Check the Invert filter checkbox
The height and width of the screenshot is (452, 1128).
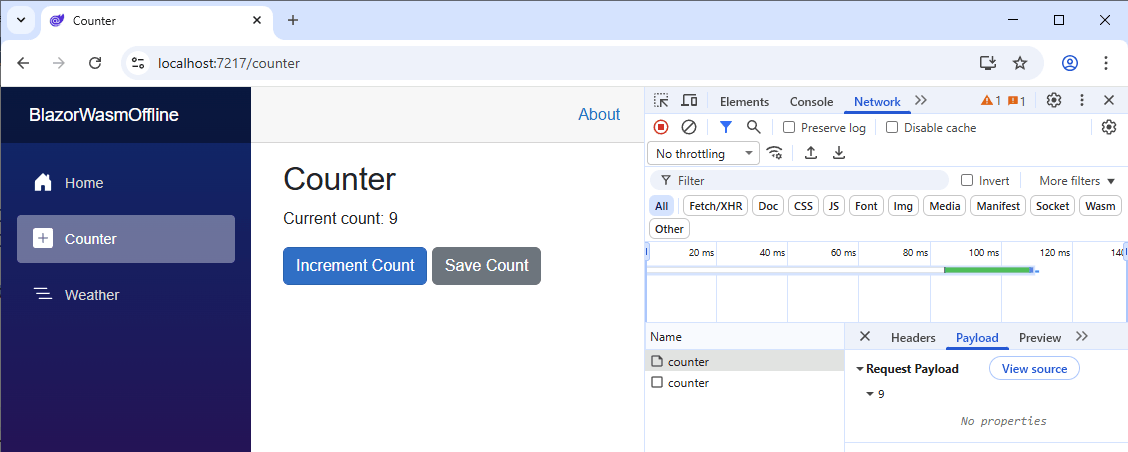[x=968, y=181]
